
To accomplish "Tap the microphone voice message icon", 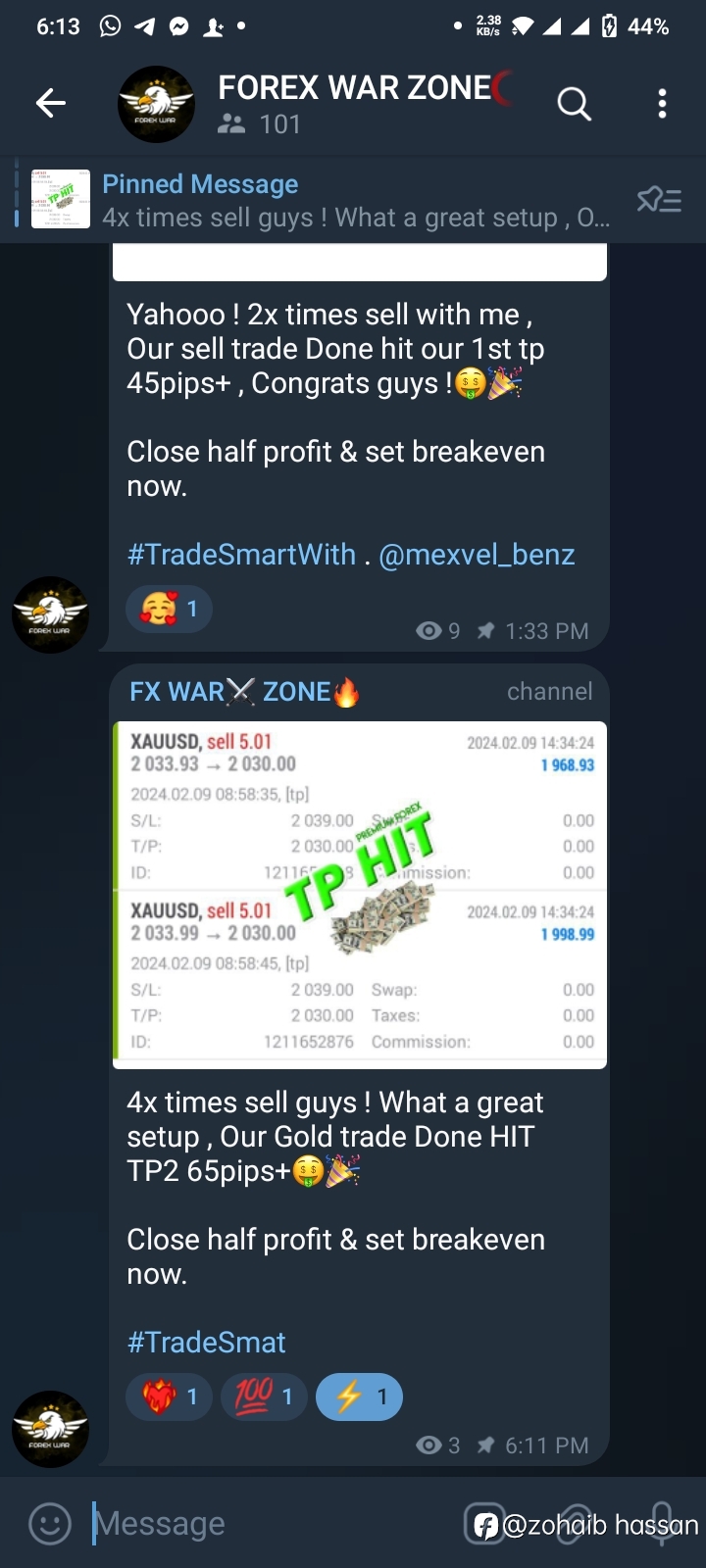I will pyautogui.click(x=662, y=1524).
